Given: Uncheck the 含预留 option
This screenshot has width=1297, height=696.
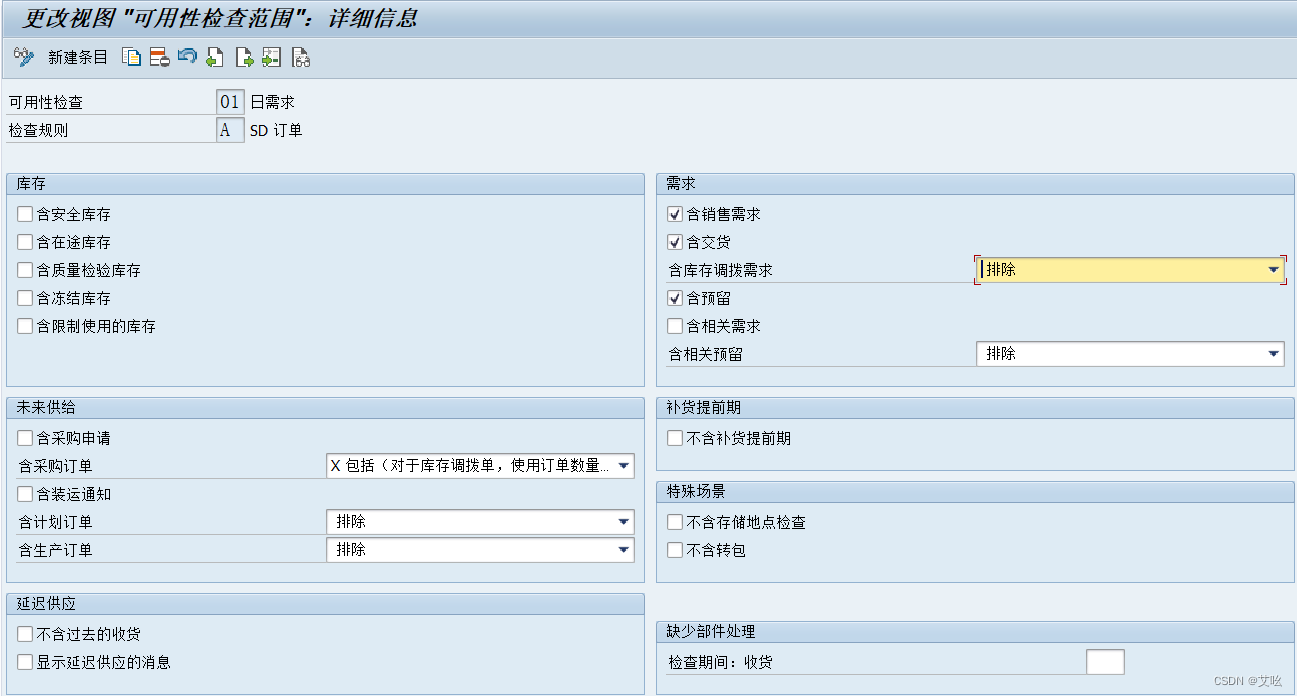Looking at the screenshot, I should (x=675, y=297).
